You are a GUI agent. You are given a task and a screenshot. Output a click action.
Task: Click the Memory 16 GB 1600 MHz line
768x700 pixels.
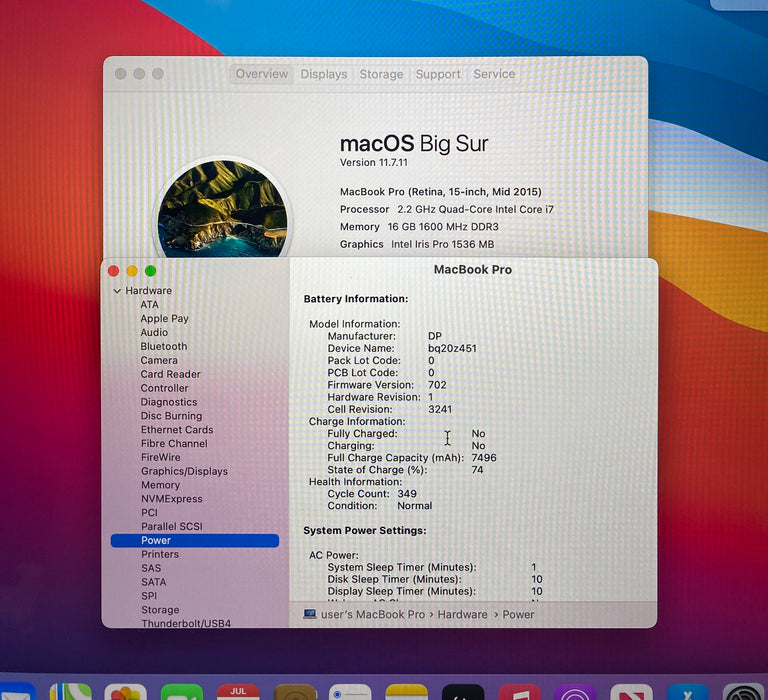pos(419,227)
